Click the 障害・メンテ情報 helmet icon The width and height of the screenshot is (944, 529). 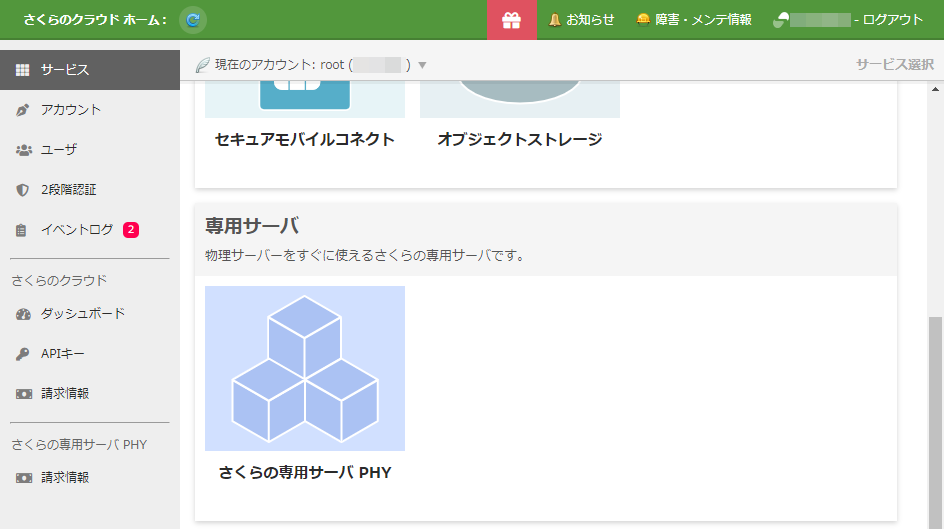[x=643, y=20]
